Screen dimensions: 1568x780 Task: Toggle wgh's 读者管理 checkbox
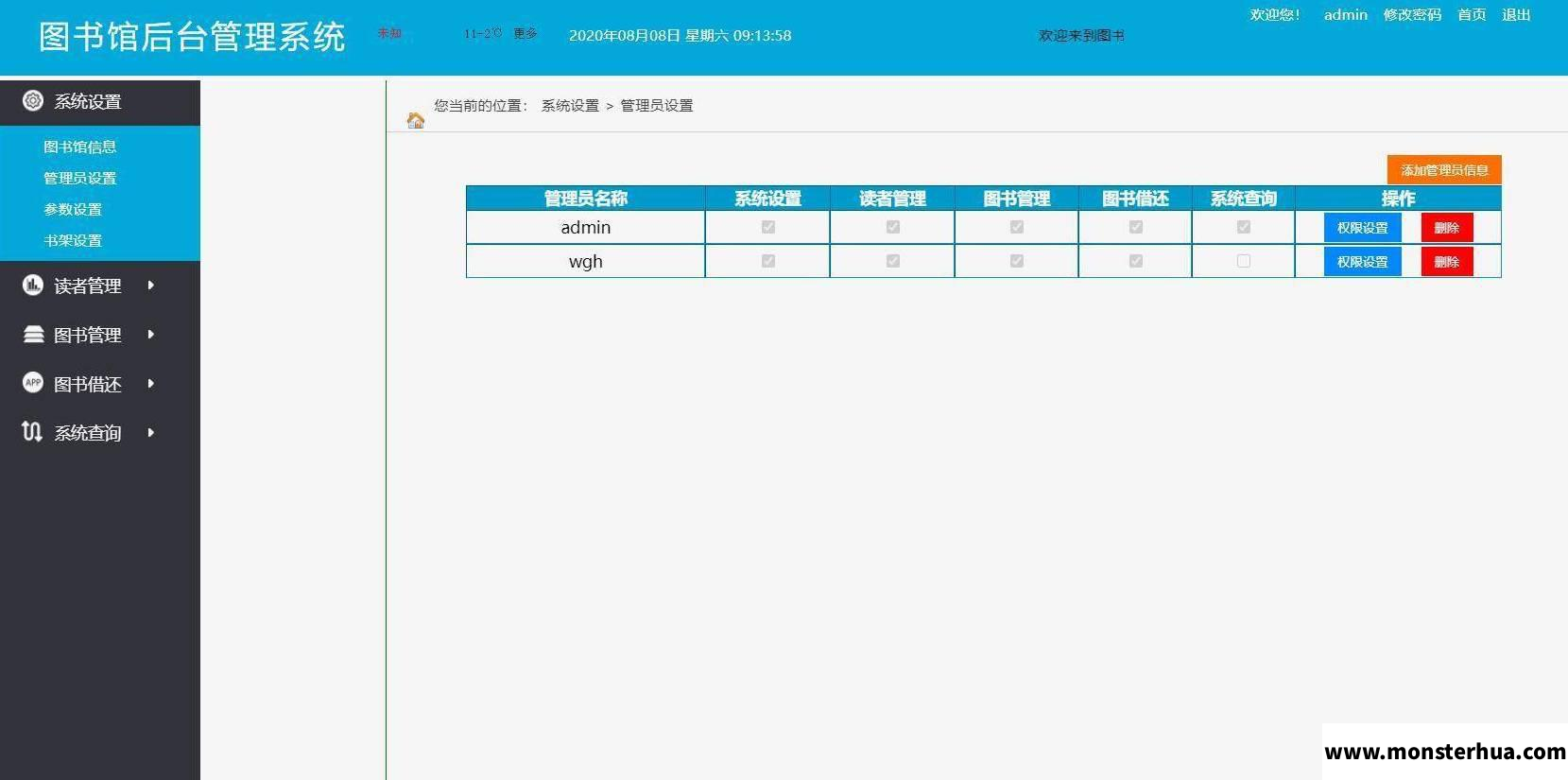pyautogui.click(x=893, y=261)
